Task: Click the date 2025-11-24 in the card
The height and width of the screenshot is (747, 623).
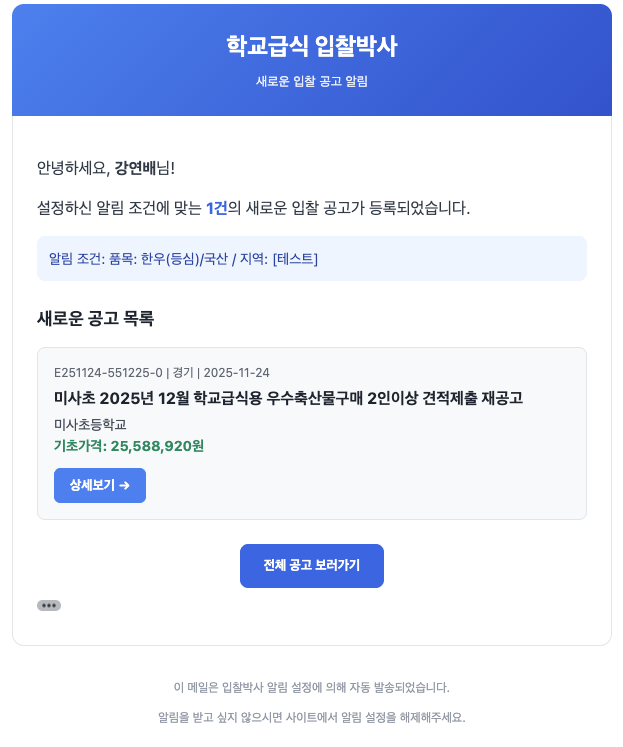Action: pos(237,373)
